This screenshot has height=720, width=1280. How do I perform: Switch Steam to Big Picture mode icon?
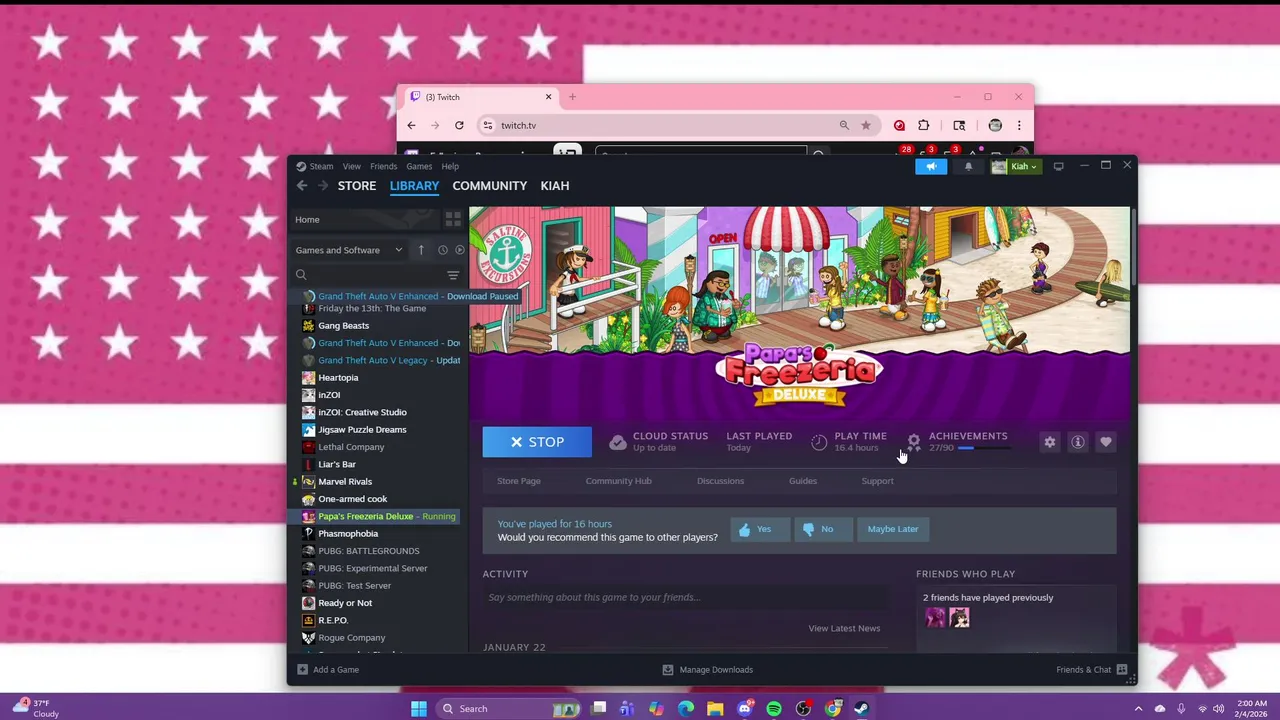point(1059,166)
